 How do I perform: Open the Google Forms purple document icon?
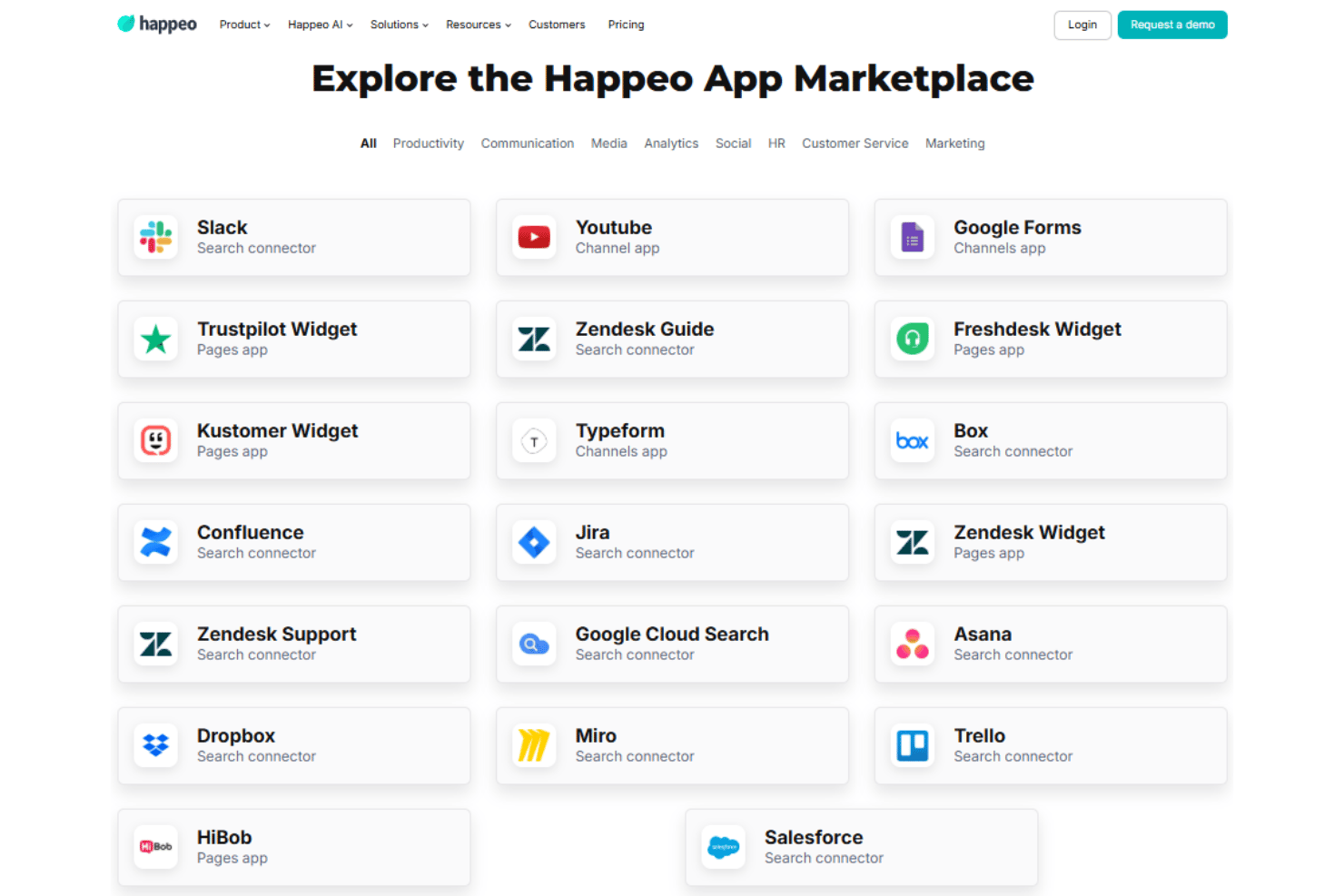tap(913, 237)
